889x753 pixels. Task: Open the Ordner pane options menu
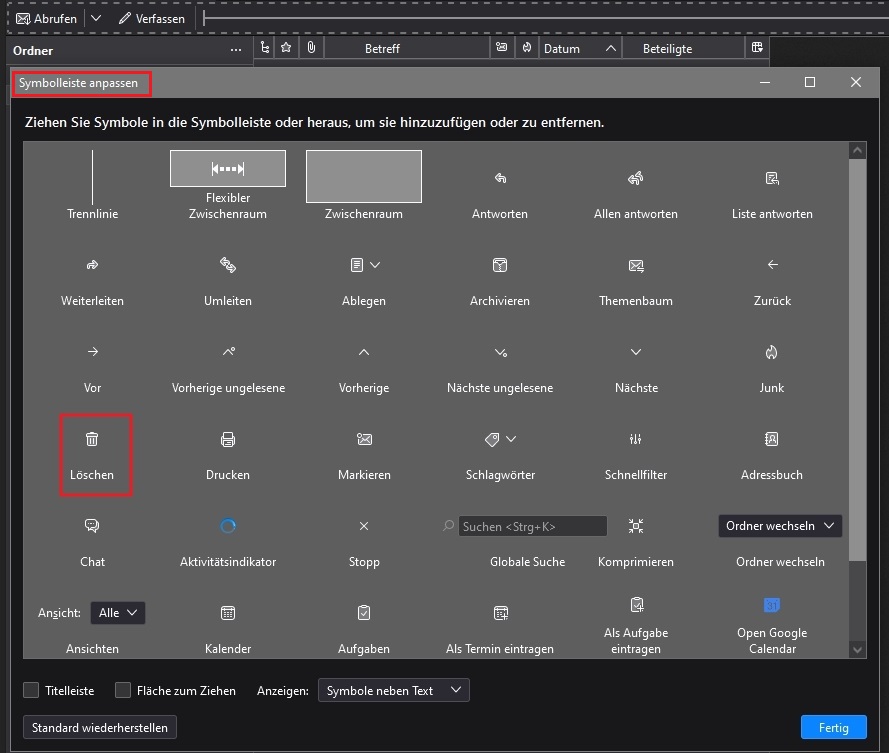click(236, 50)
